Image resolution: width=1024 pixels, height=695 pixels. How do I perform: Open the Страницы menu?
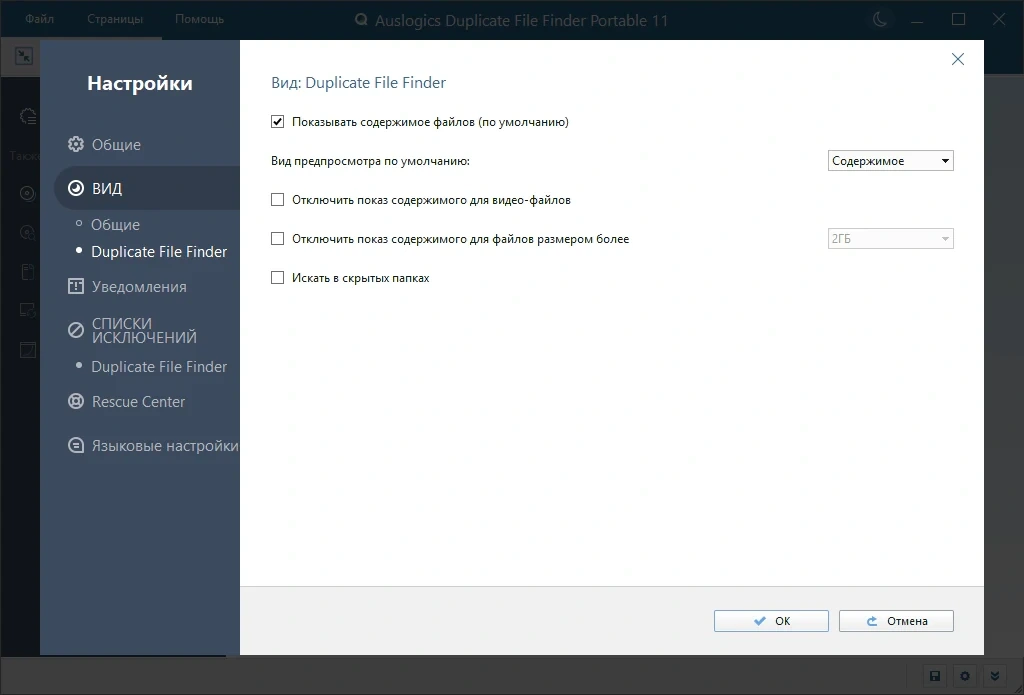(x=115, y=19)
